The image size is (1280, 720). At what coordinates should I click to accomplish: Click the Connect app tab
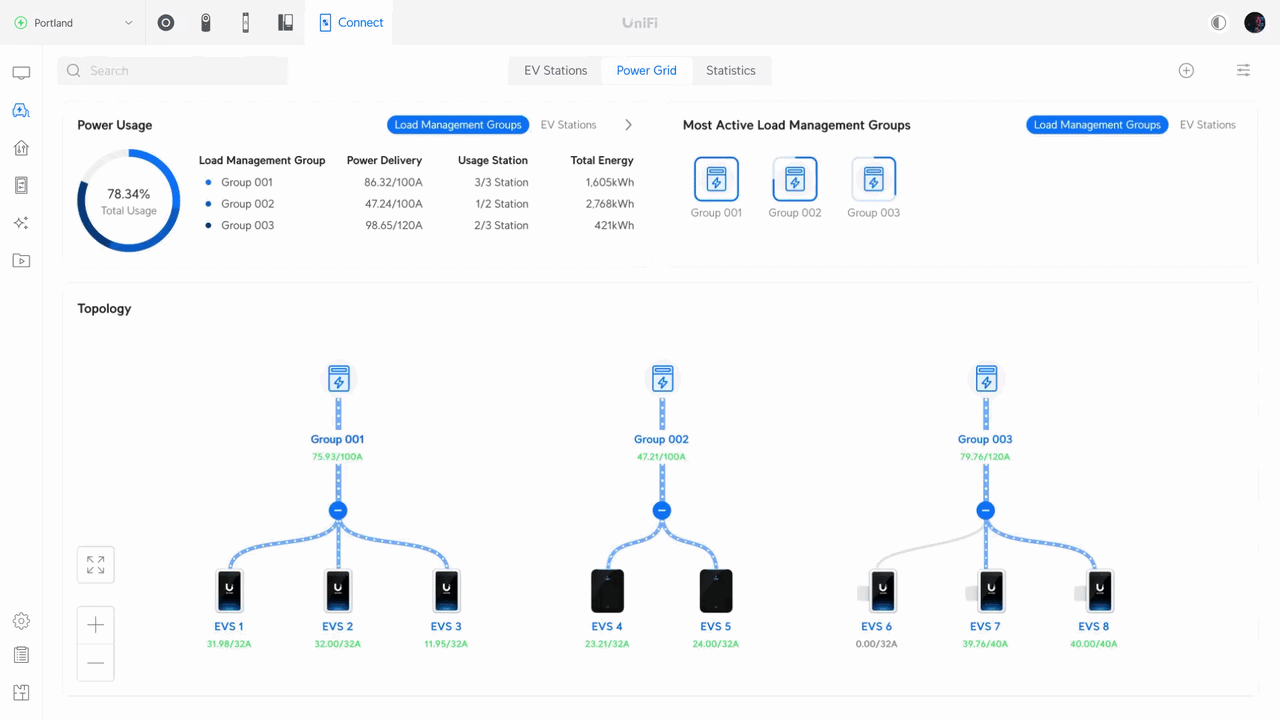click(351, 23)
